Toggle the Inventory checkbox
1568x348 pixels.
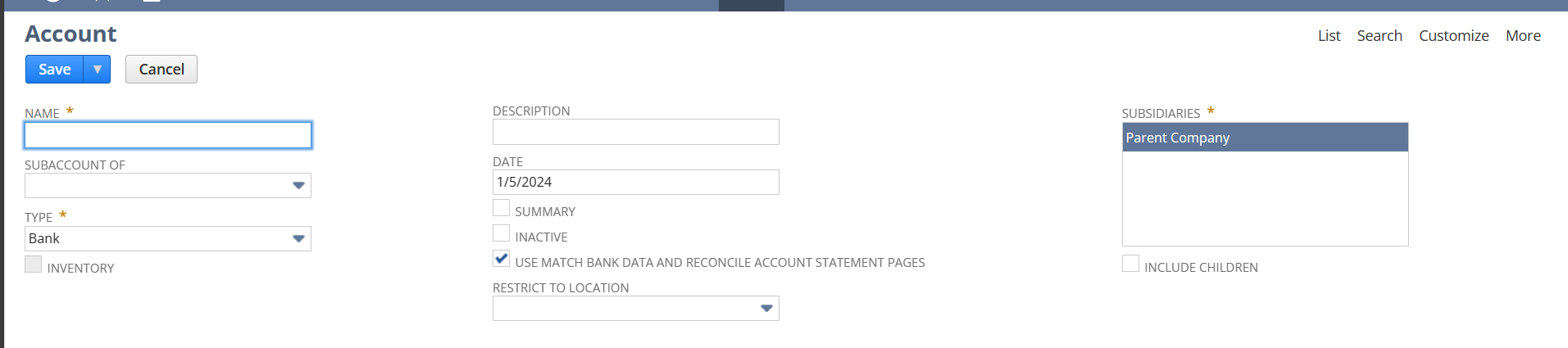tap(34, 264)
